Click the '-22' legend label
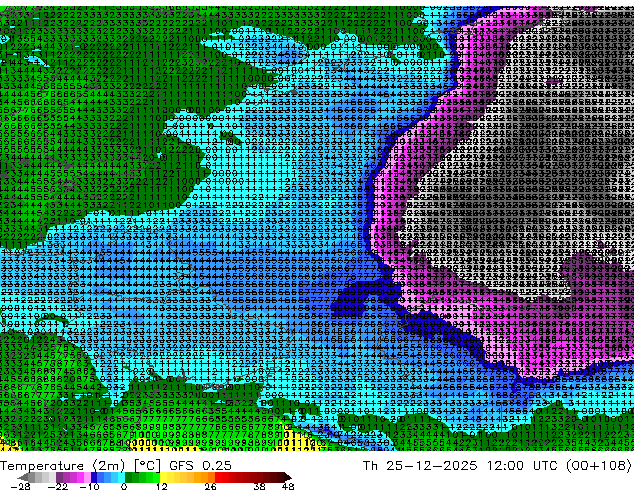The height and width of the screenshot is (490, 634). coord(58,486)
